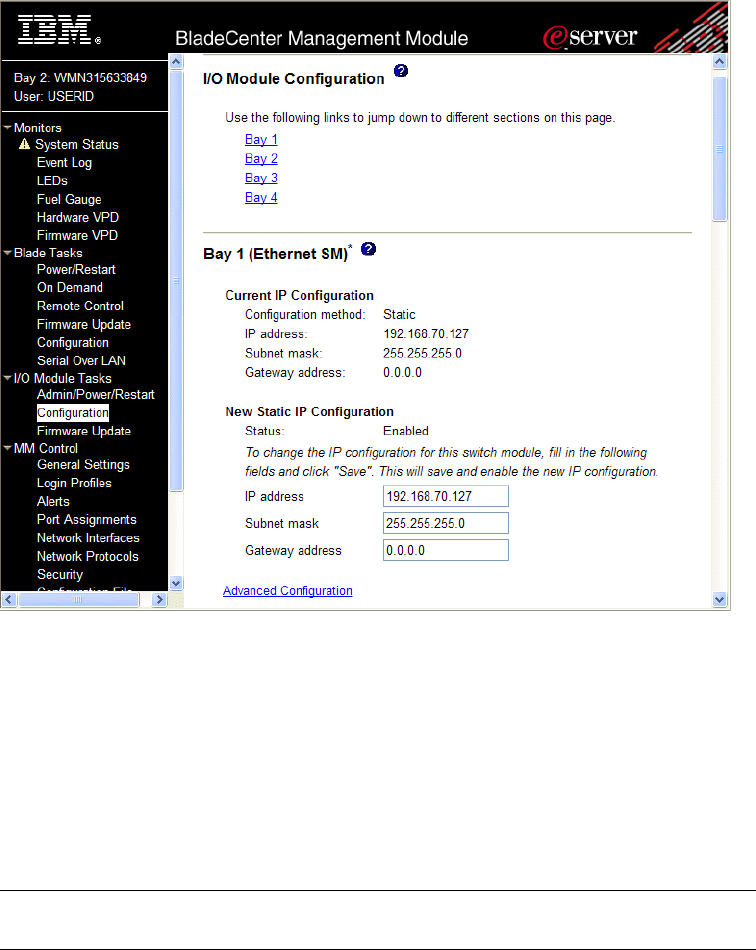
Task: Click the Status value Enabled
Action: click(406, 431)
